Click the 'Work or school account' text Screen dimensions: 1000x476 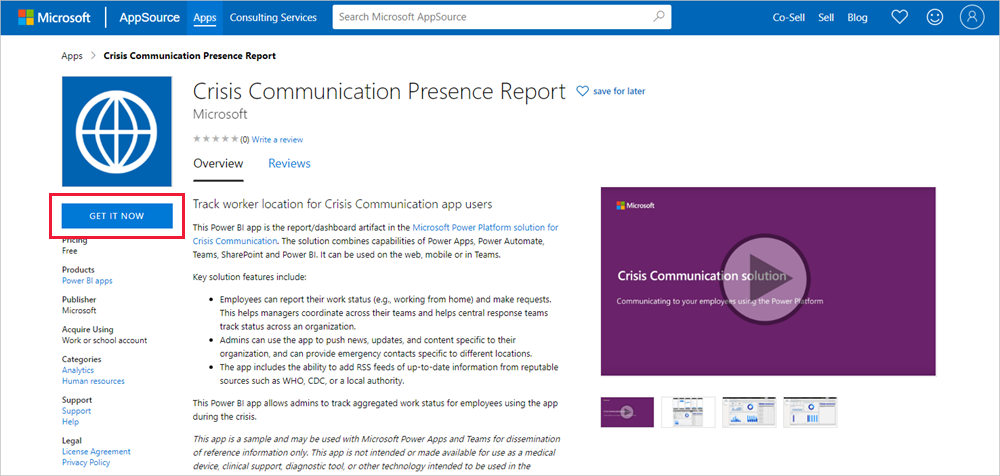pyautogui.click(x=105, y=341)
